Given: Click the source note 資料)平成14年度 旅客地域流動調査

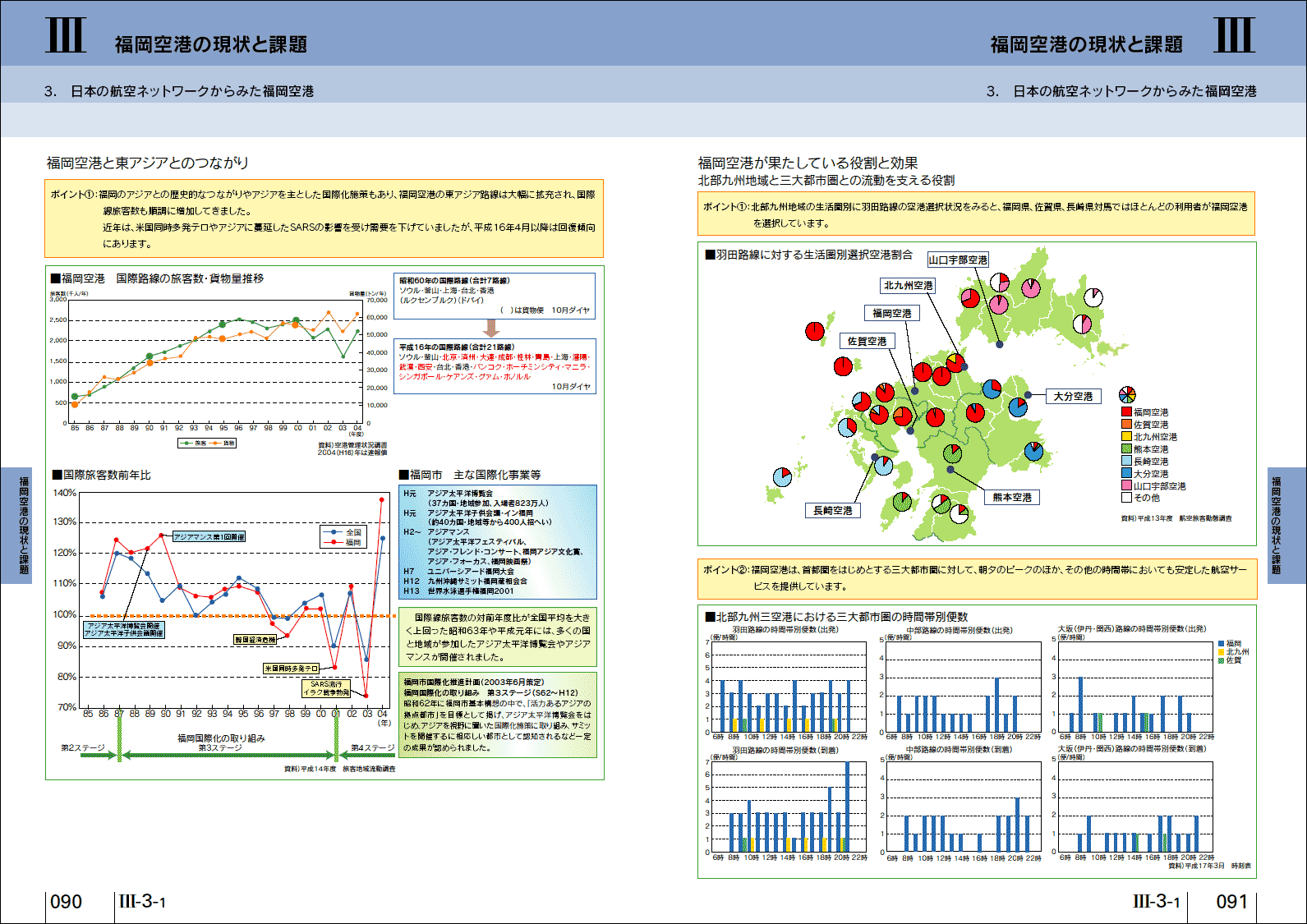Looking at the screenshot, I should [340, 769].
